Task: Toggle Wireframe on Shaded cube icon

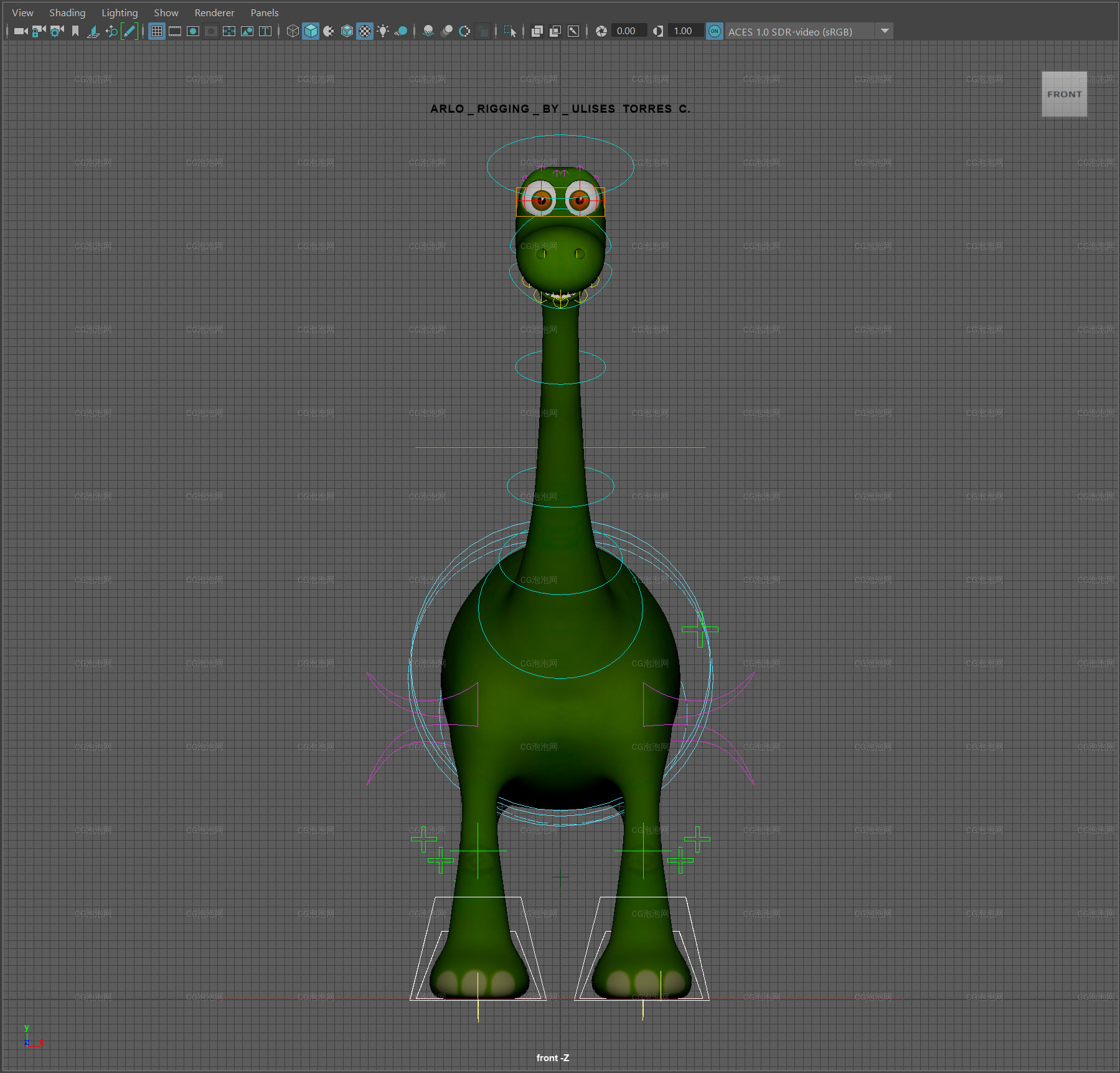Action: pyautogui.click(x=347, y=31)
